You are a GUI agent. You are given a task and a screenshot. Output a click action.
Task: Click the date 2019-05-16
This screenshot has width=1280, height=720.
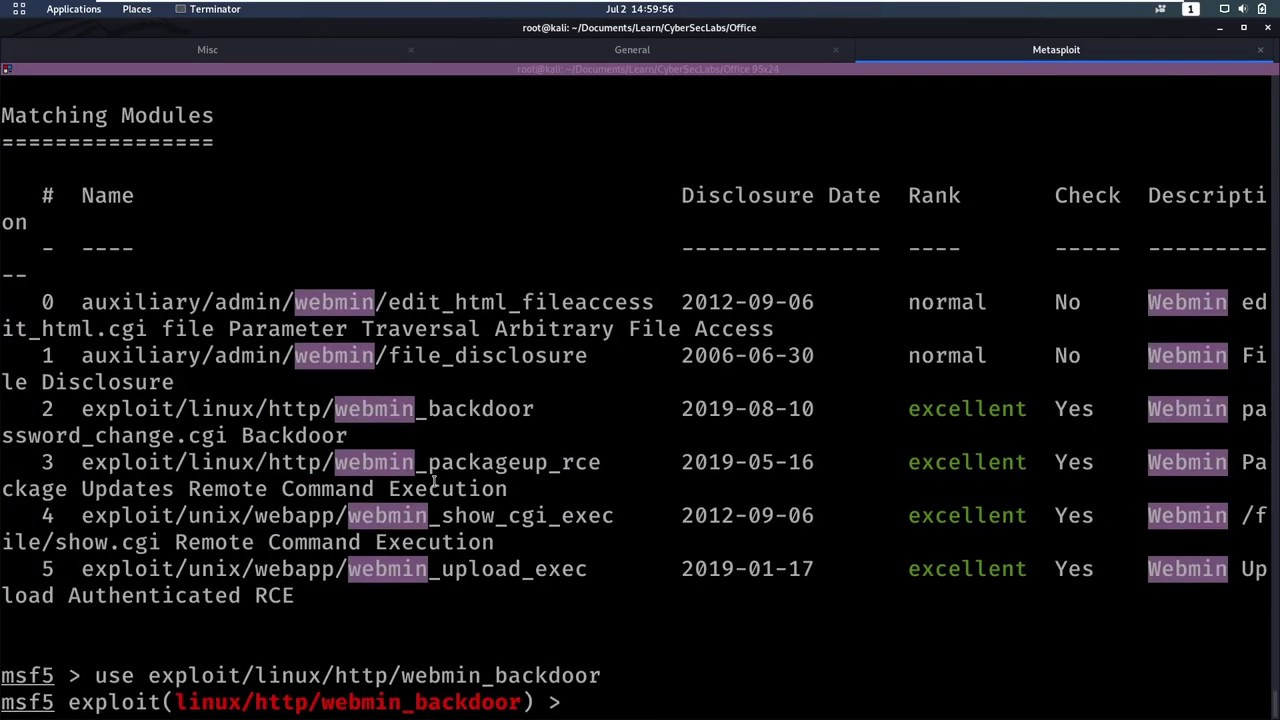pos(747,462)
